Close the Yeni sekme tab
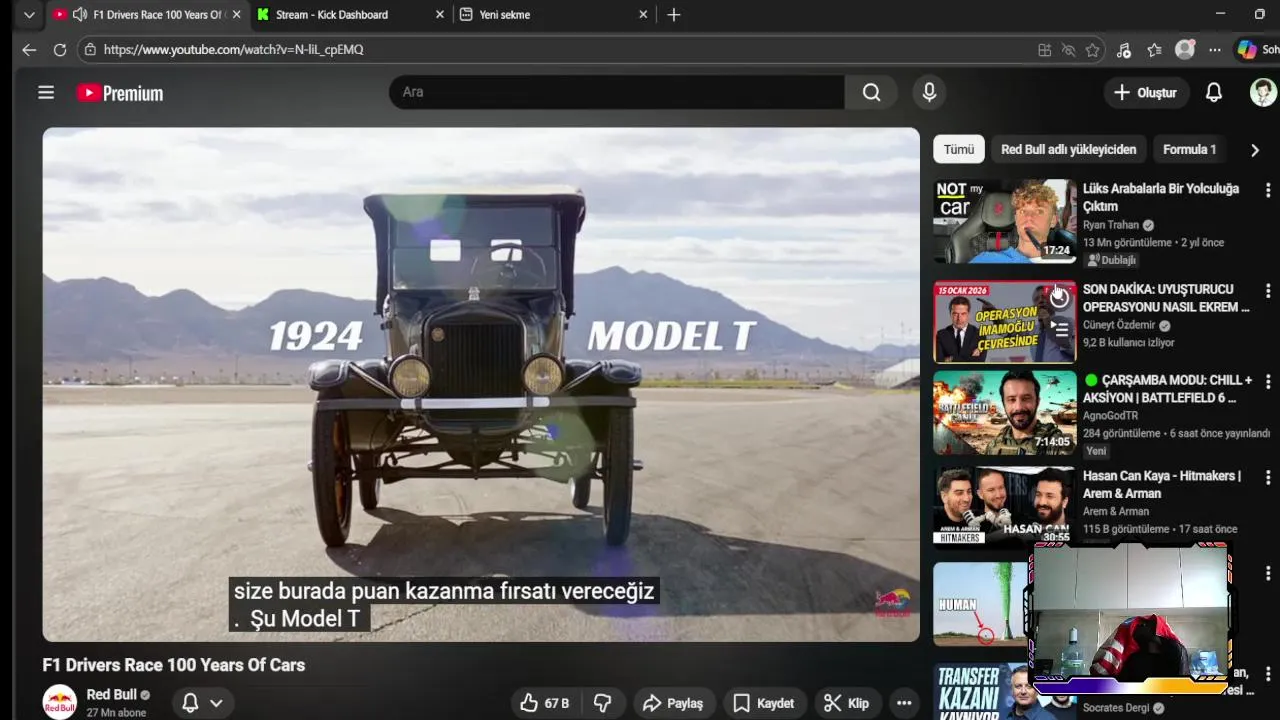This screenshot has width=1280, height=720. (643, 15)
